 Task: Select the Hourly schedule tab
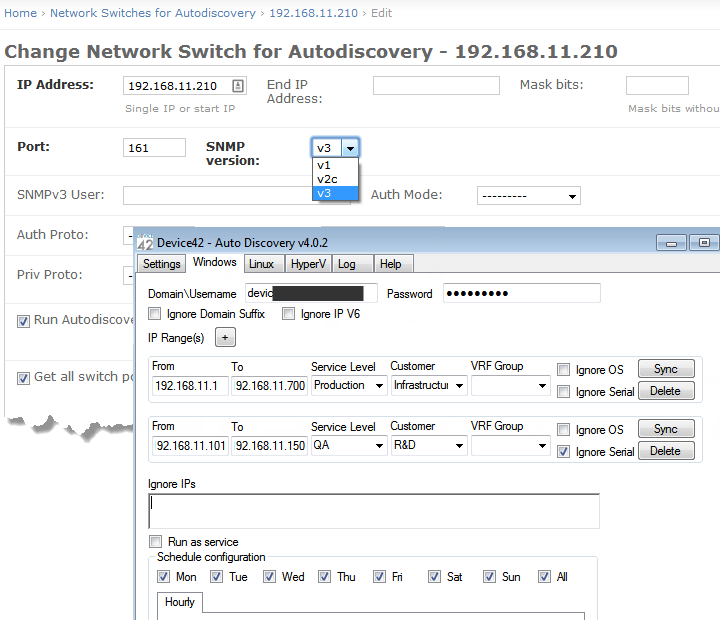tap(180, 602)
